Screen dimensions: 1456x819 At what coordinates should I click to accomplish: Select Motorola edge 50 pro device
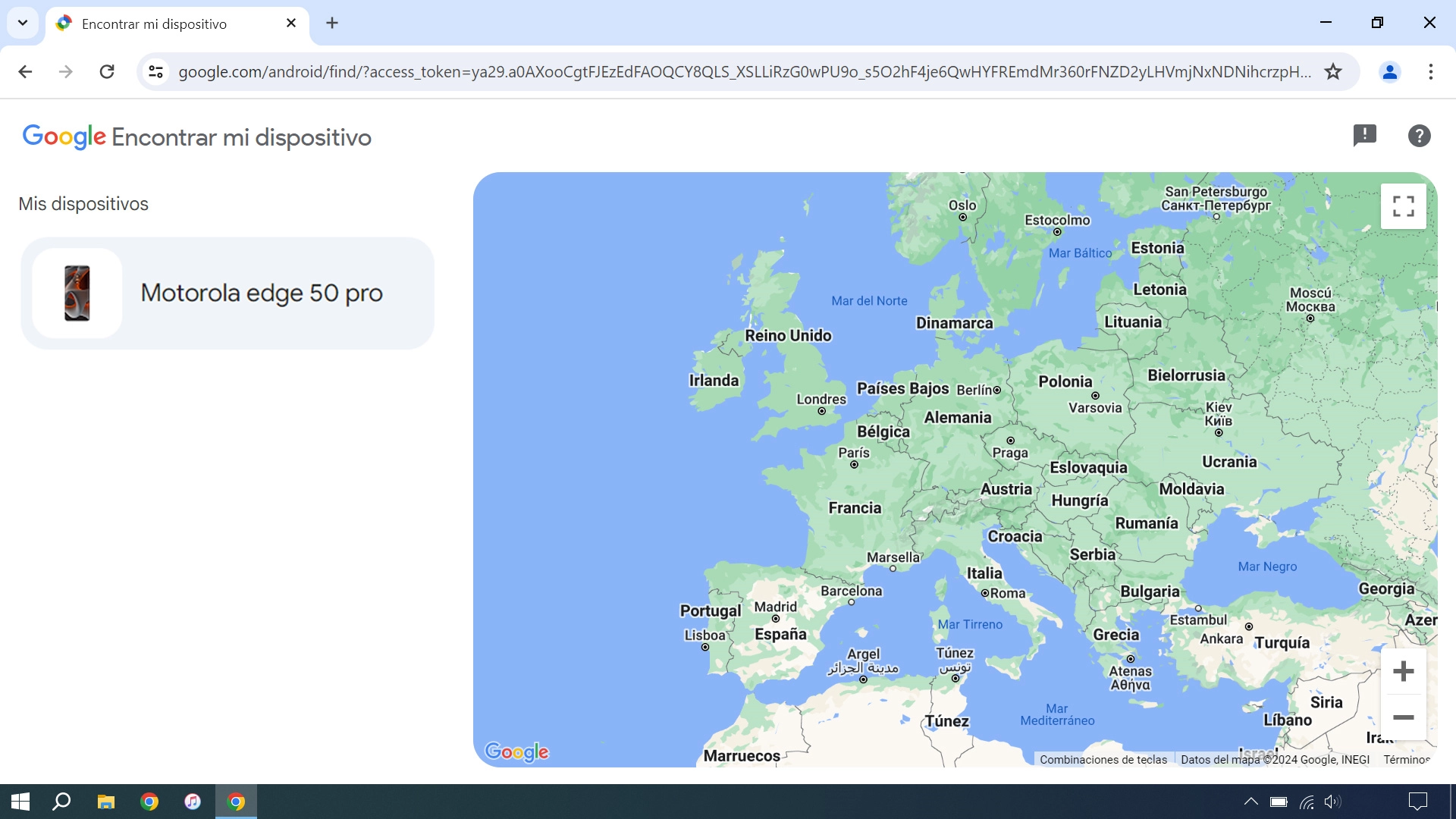[261, 293]
